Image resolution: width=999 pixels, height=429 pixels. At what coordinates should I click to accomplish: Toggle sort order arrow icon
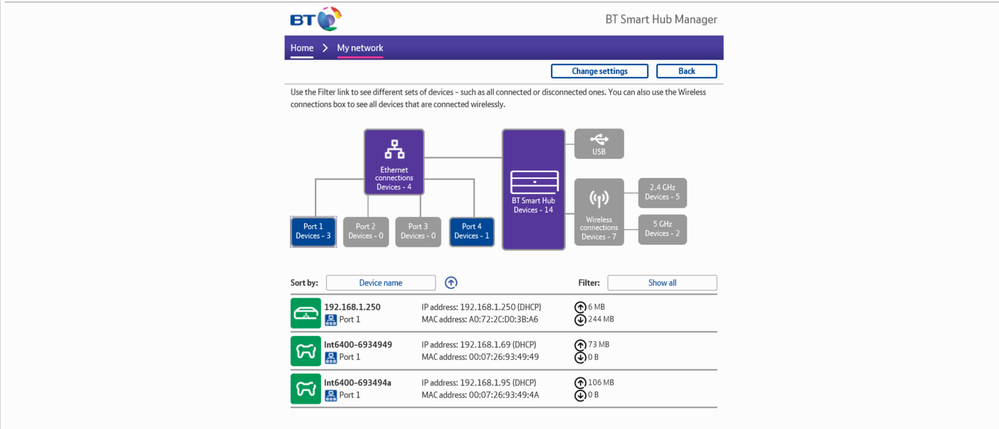tap(451, 282)
